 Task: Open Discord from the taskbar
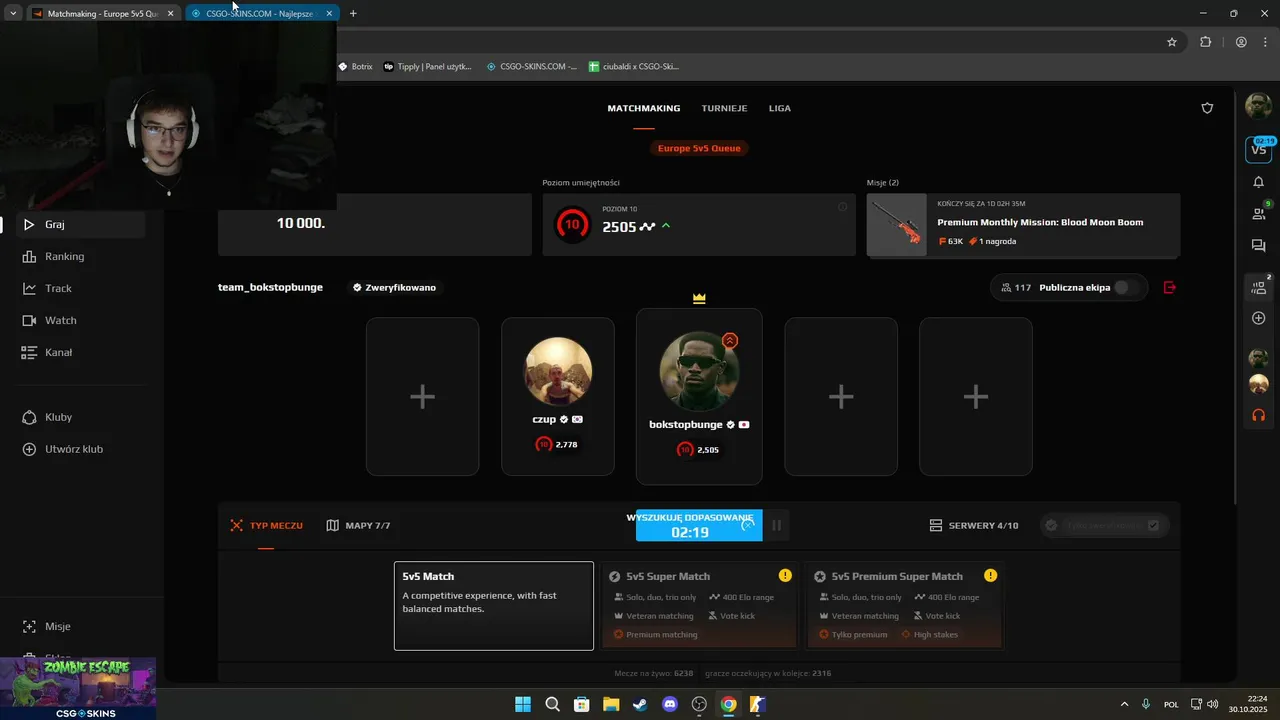pyautogui.click(x=670, y=704)
